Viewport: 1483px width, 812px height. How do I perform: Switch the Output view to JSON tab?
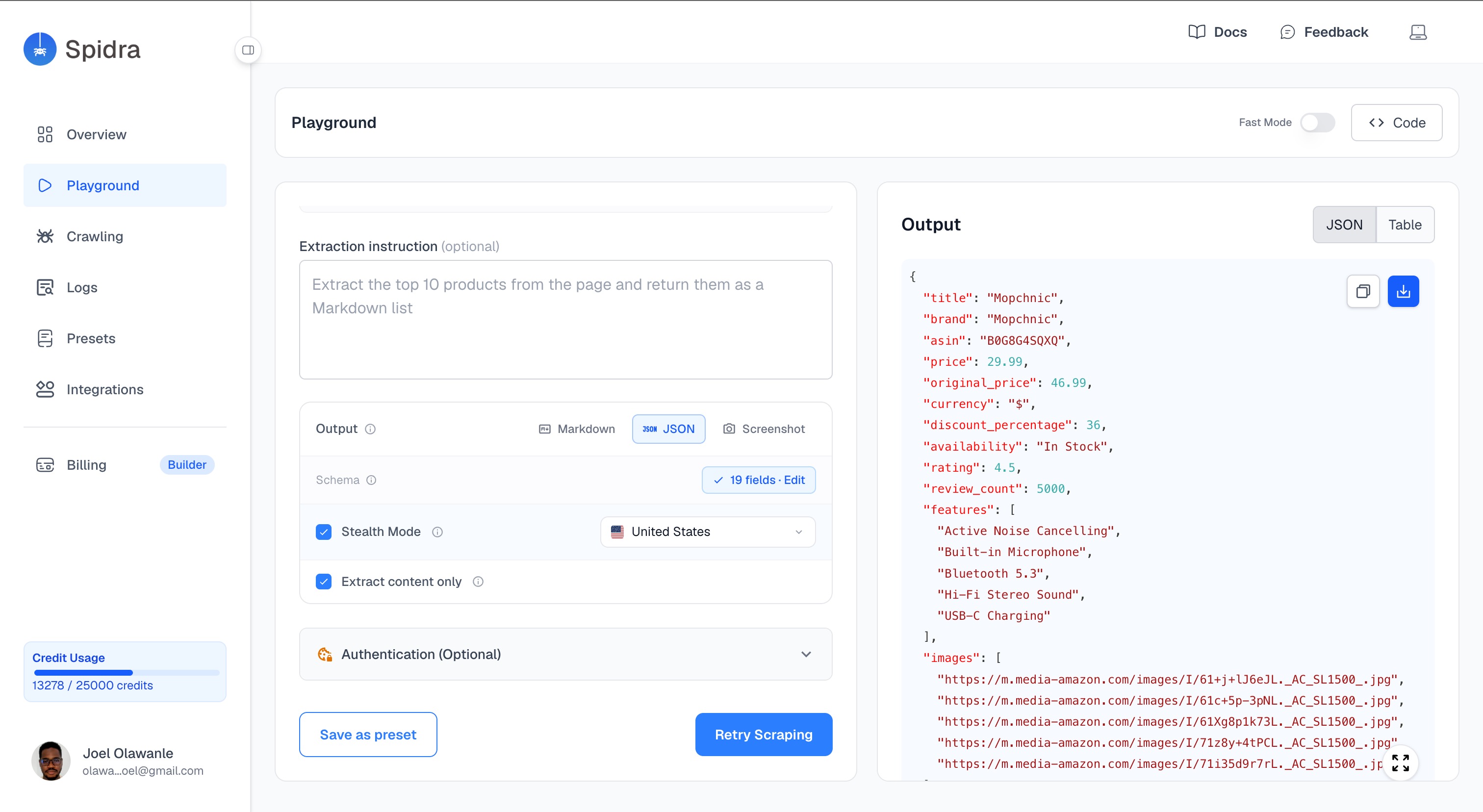coord(1344,225)
